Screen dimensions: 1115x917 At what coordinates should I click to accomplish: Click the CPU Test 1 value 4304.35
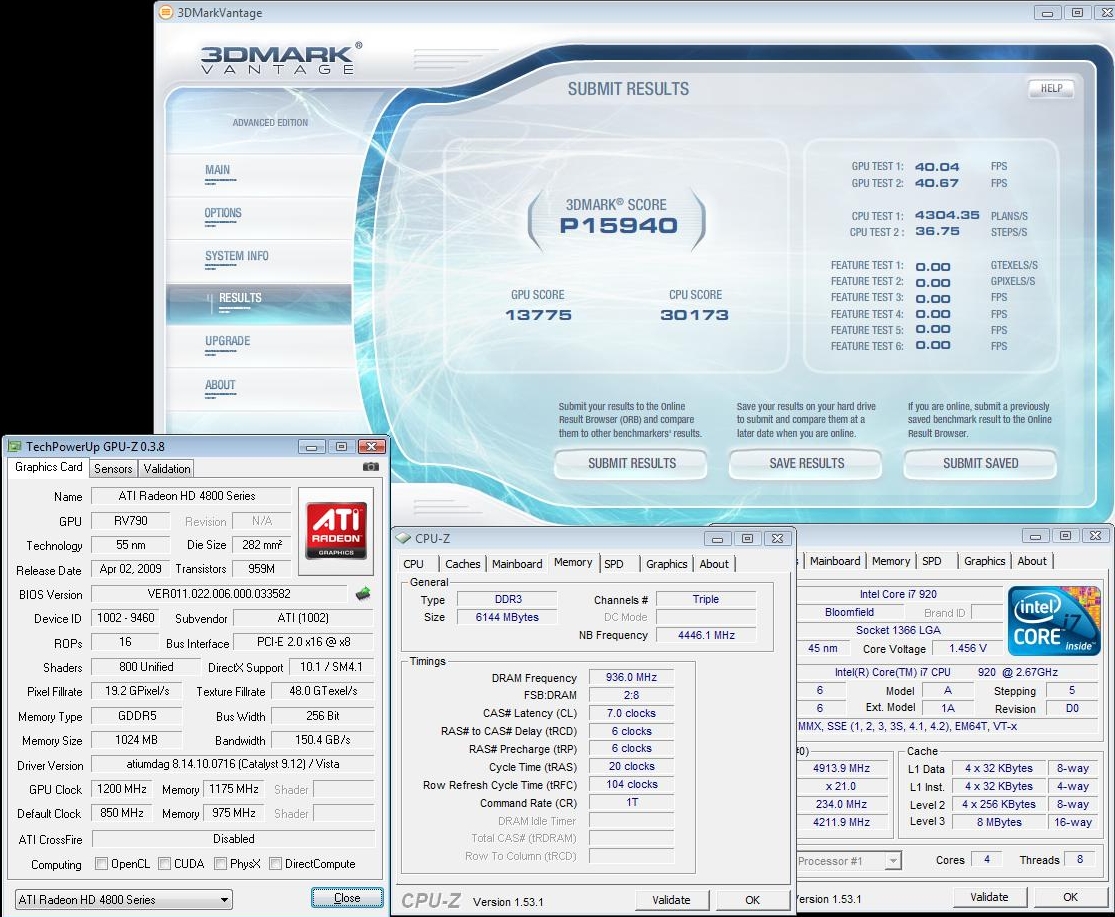tap(947, 215)
